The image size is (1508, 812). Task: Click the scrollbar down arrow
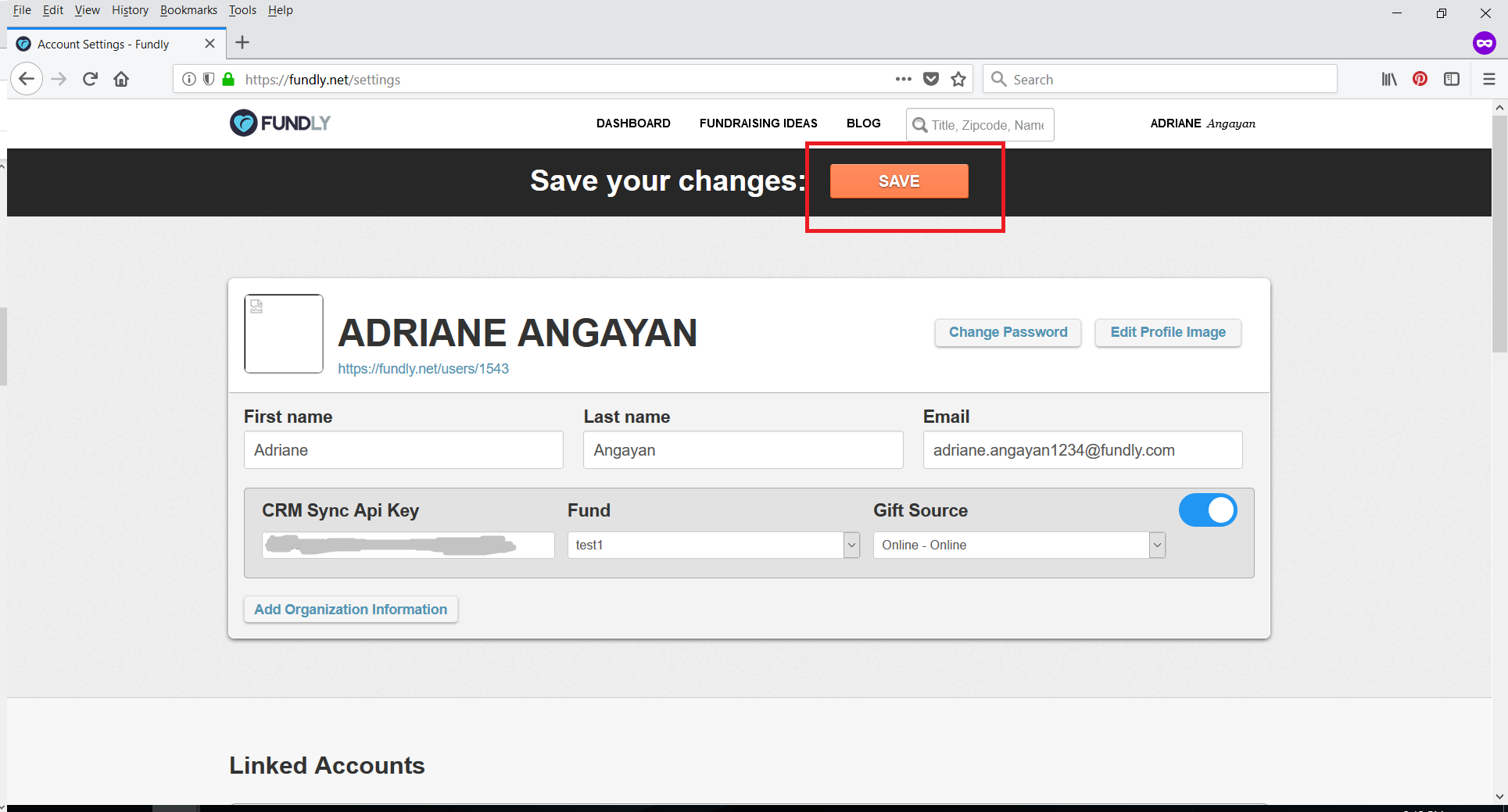[x=1499, y=796]
